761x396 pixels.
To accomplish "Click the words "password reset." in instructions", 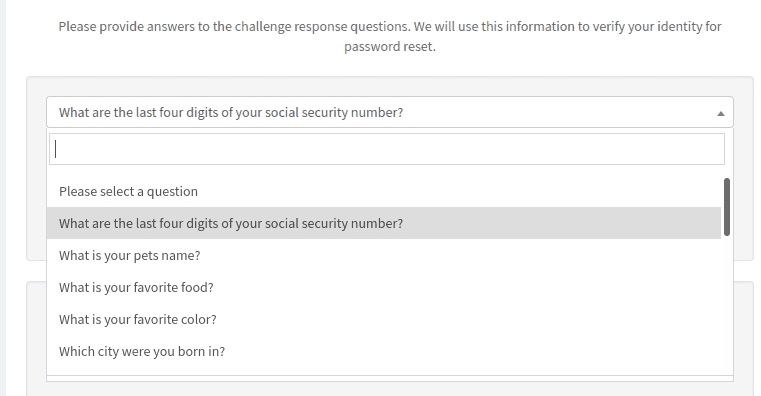I will tap(390, 47).
